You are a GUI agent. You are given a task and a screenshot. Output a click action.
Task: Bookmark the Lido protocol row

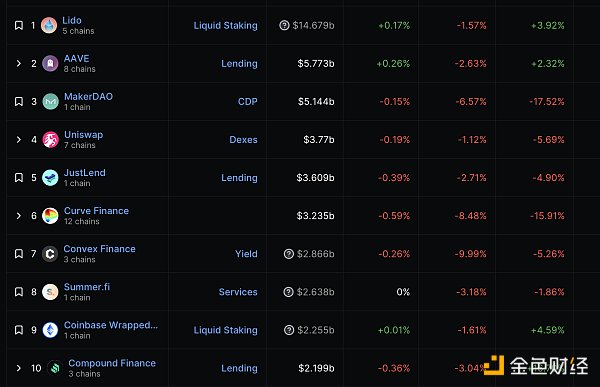tap(19, 25)
